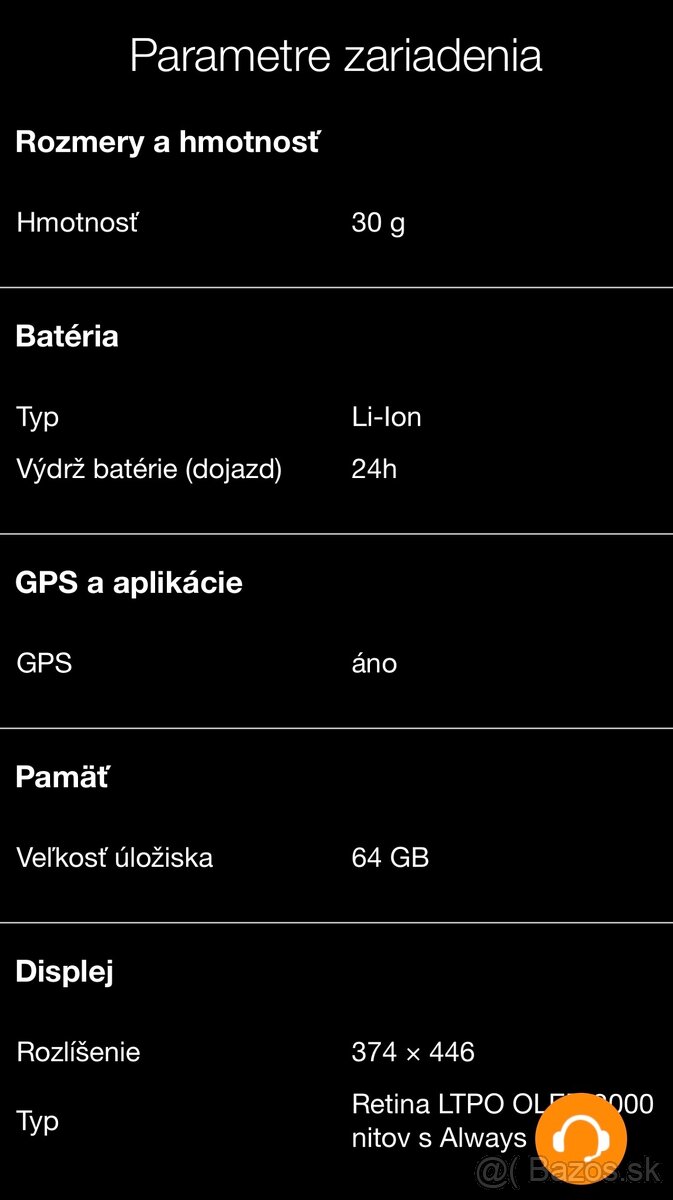673x1200 pixels.
Task: Click the "Parametre zariadenia" page title
Action: point(336,56)
